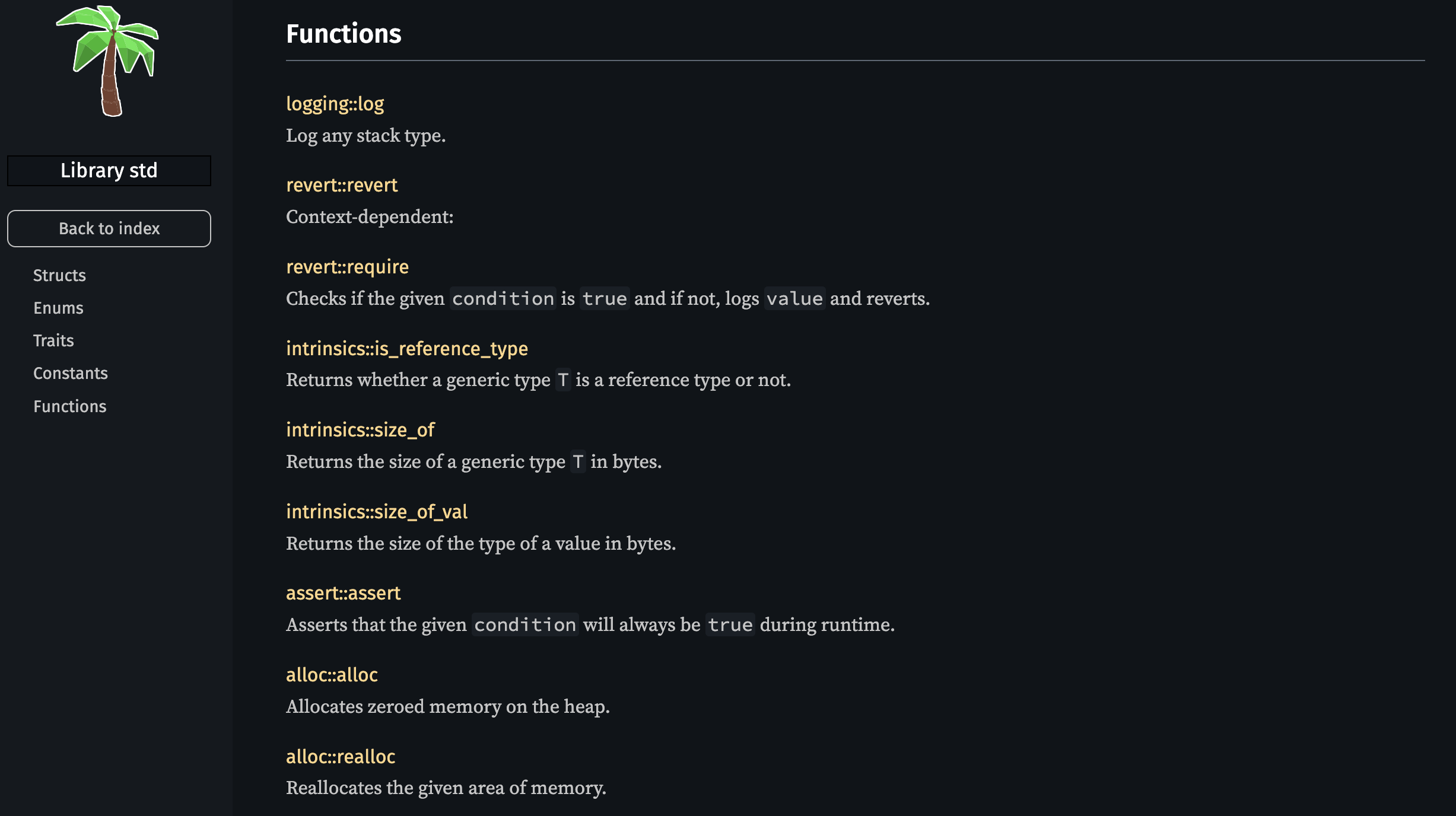Open intrinsics::is_reference_type link
This screenshot has width=1456, height=816.
coord(407,349)
